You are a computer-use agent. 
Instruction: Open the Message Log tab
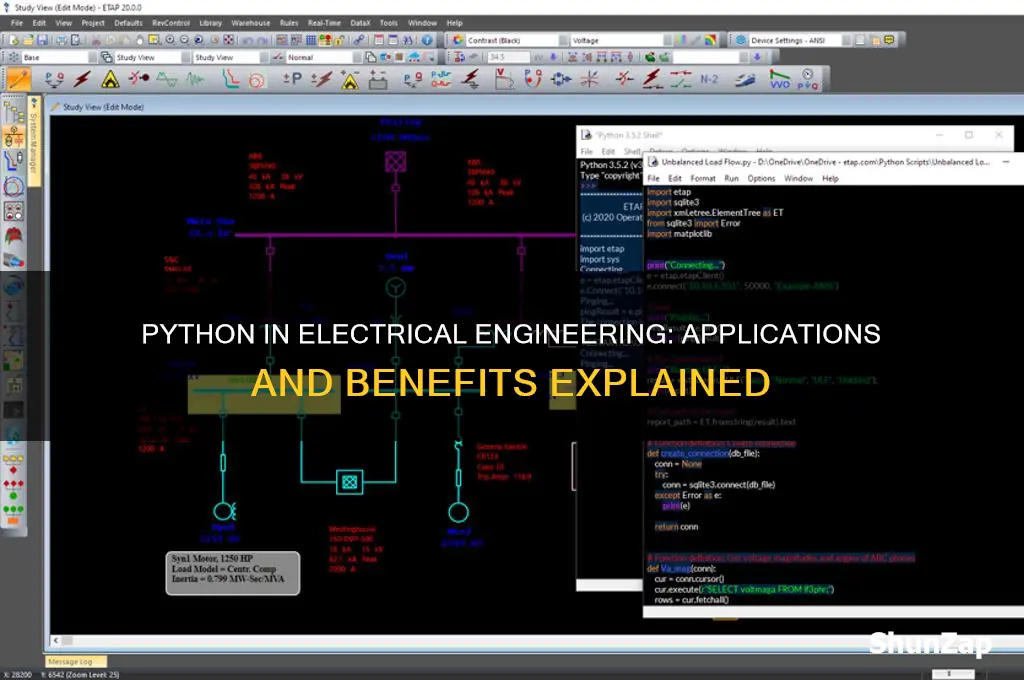pyautogui.click(x=76, y=662)
